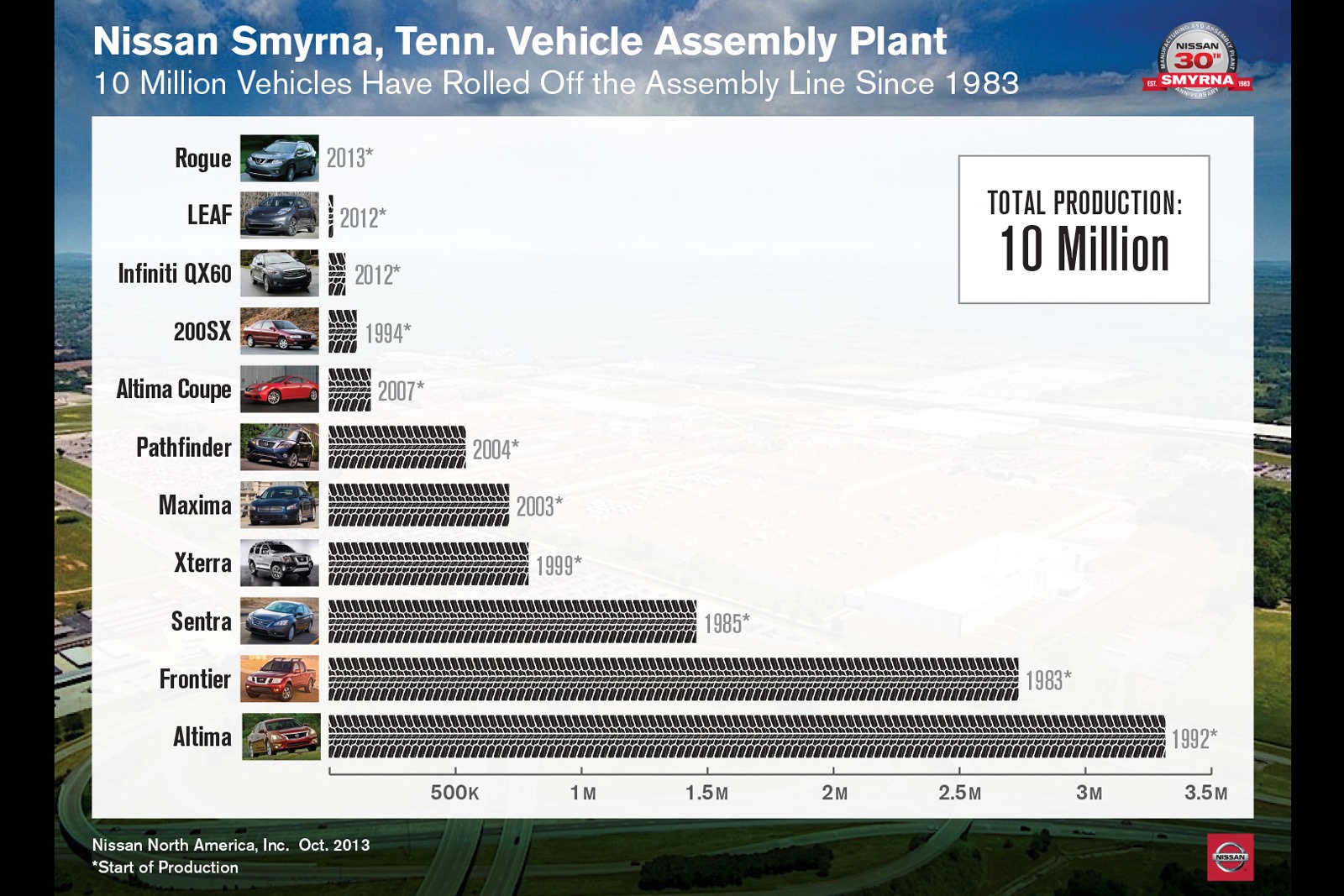Click the Xterra 1999* year
Image resolution: width=1344 pixels, height=896 pixels.
(x=559, y=565)
